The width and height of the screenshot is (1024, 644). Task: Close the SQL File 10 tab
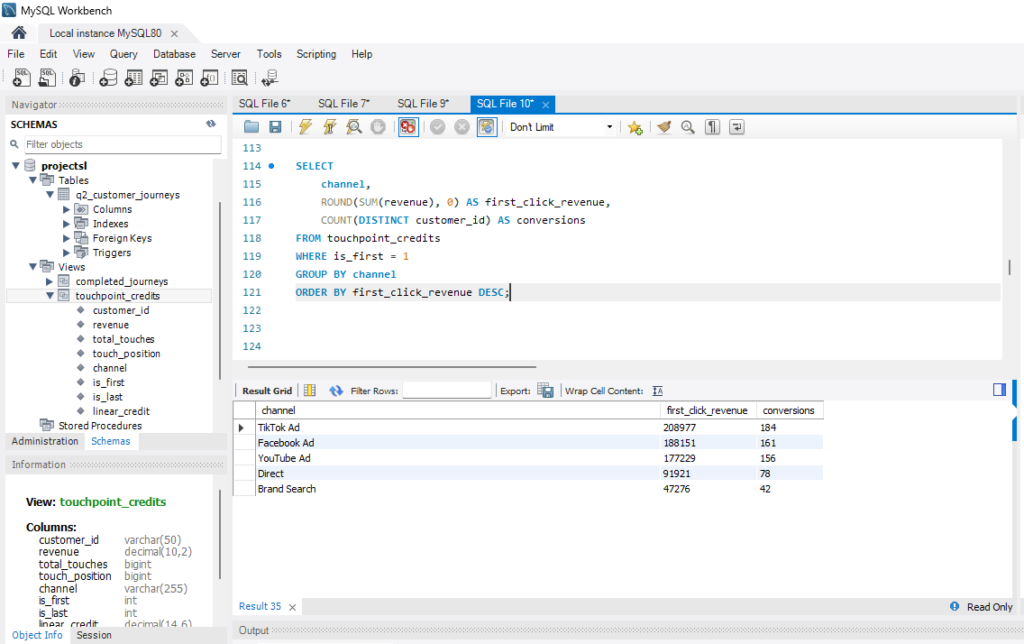coord(545,105)
